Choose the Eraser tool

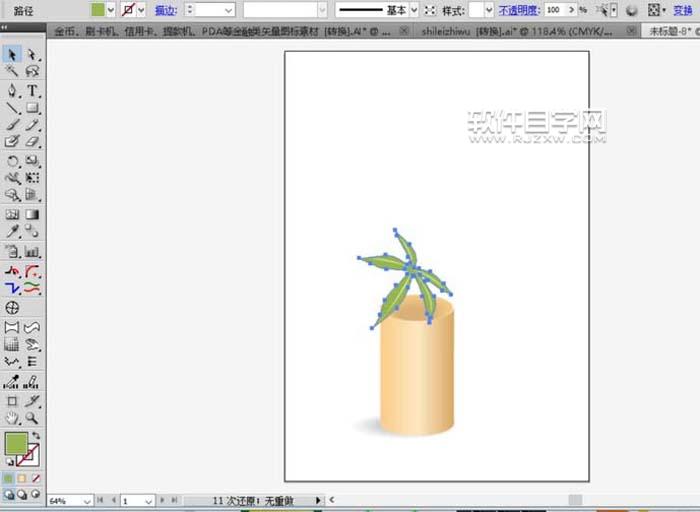click(32, 142)
